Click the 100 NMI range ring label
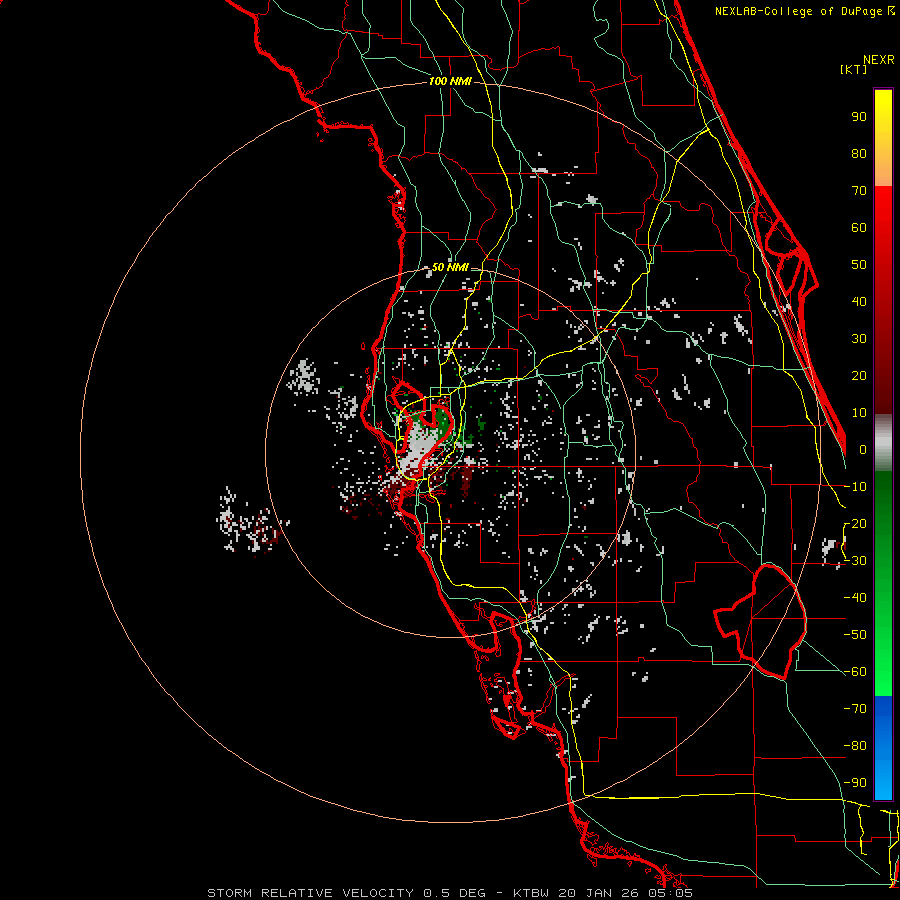This screenshot has width=900, height=900. [x=450, y=82]
